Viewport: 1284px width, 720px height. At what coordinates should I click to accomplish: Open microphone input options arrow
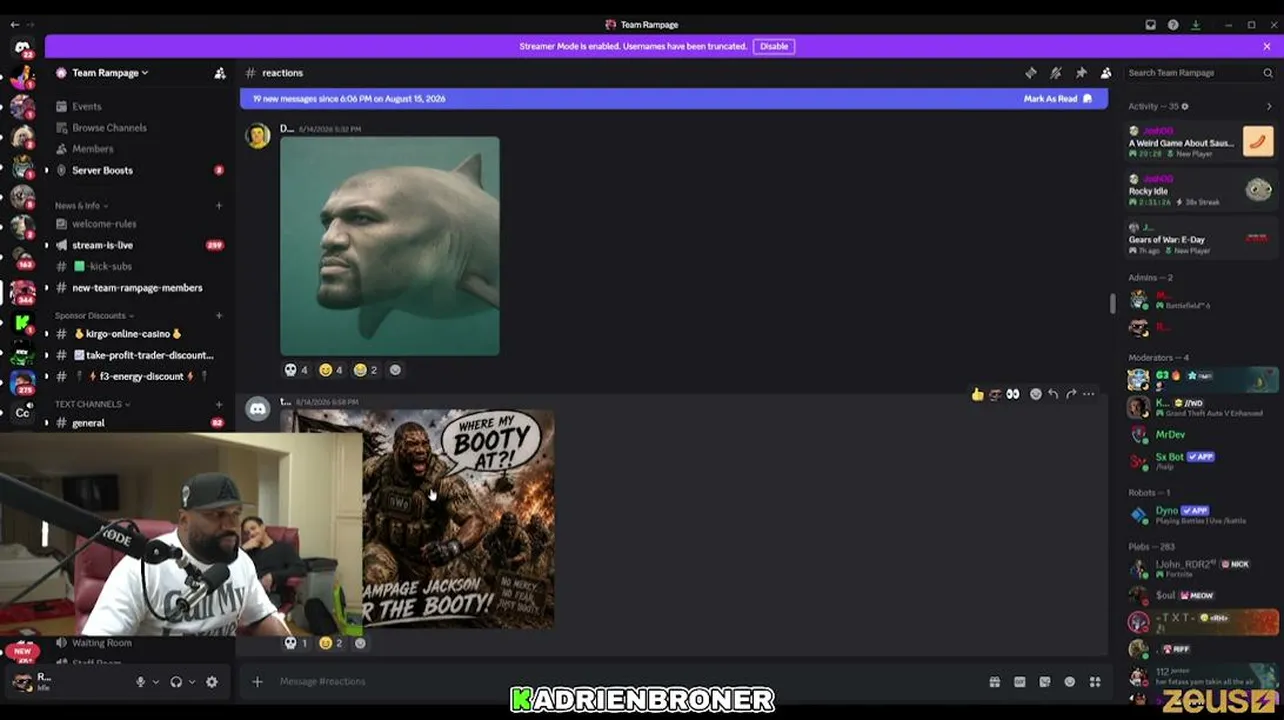click(x=155, y=682)
